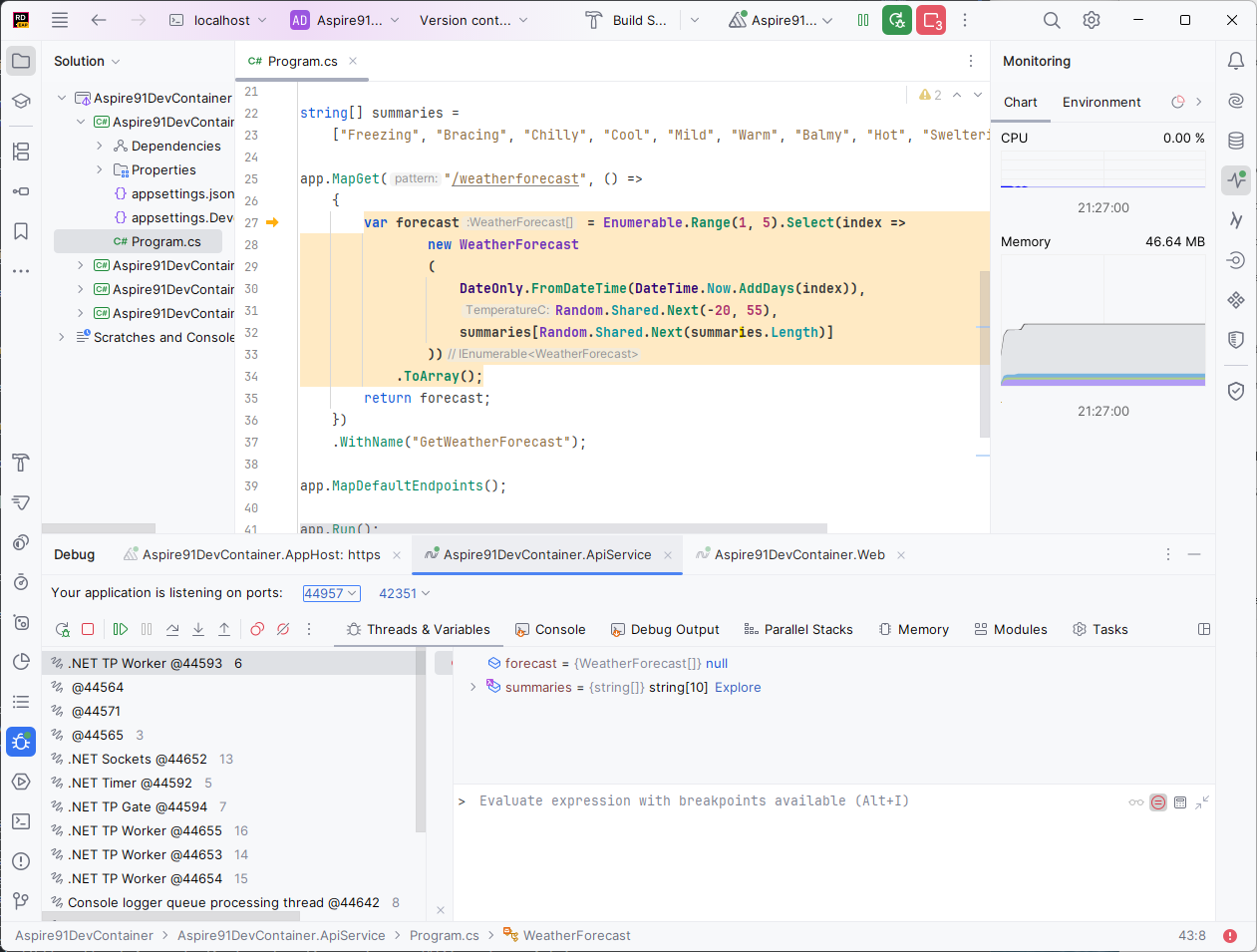Rerun the debug session
1257x952 pixels.
[x=62, y=629]
